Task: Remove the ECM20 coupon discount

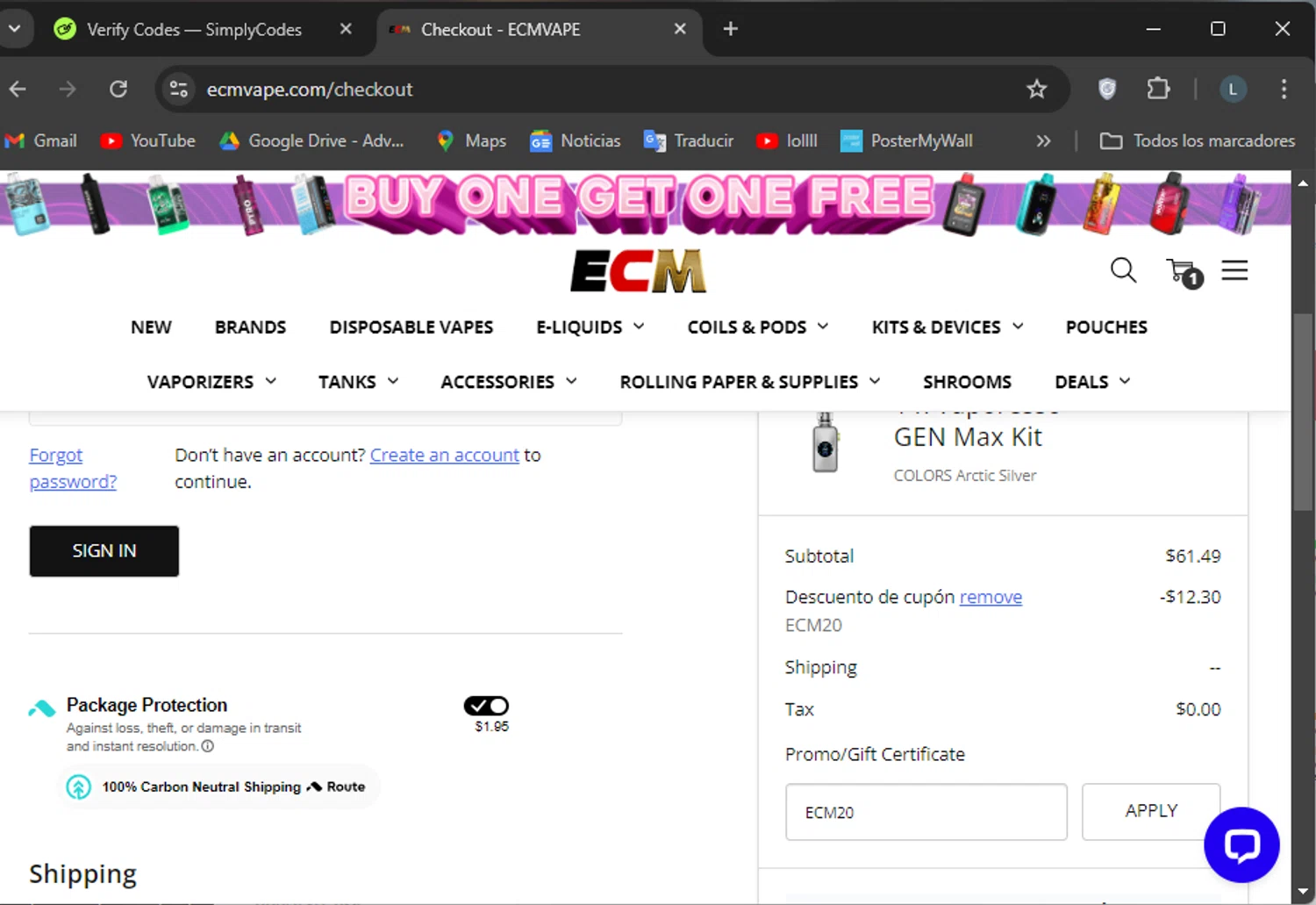Action: coord(991,597)
